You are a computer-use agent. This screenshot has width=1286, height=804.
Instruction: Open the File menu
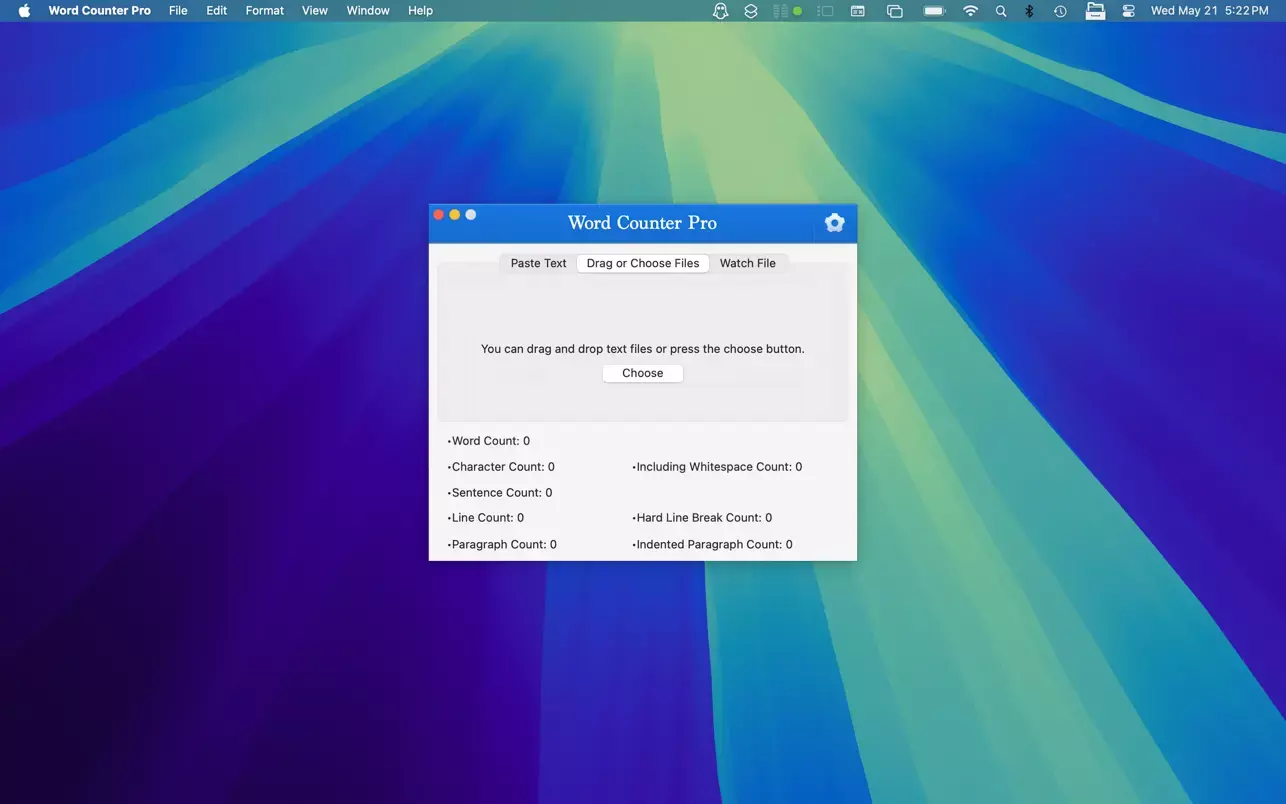(x=178, y=11)
